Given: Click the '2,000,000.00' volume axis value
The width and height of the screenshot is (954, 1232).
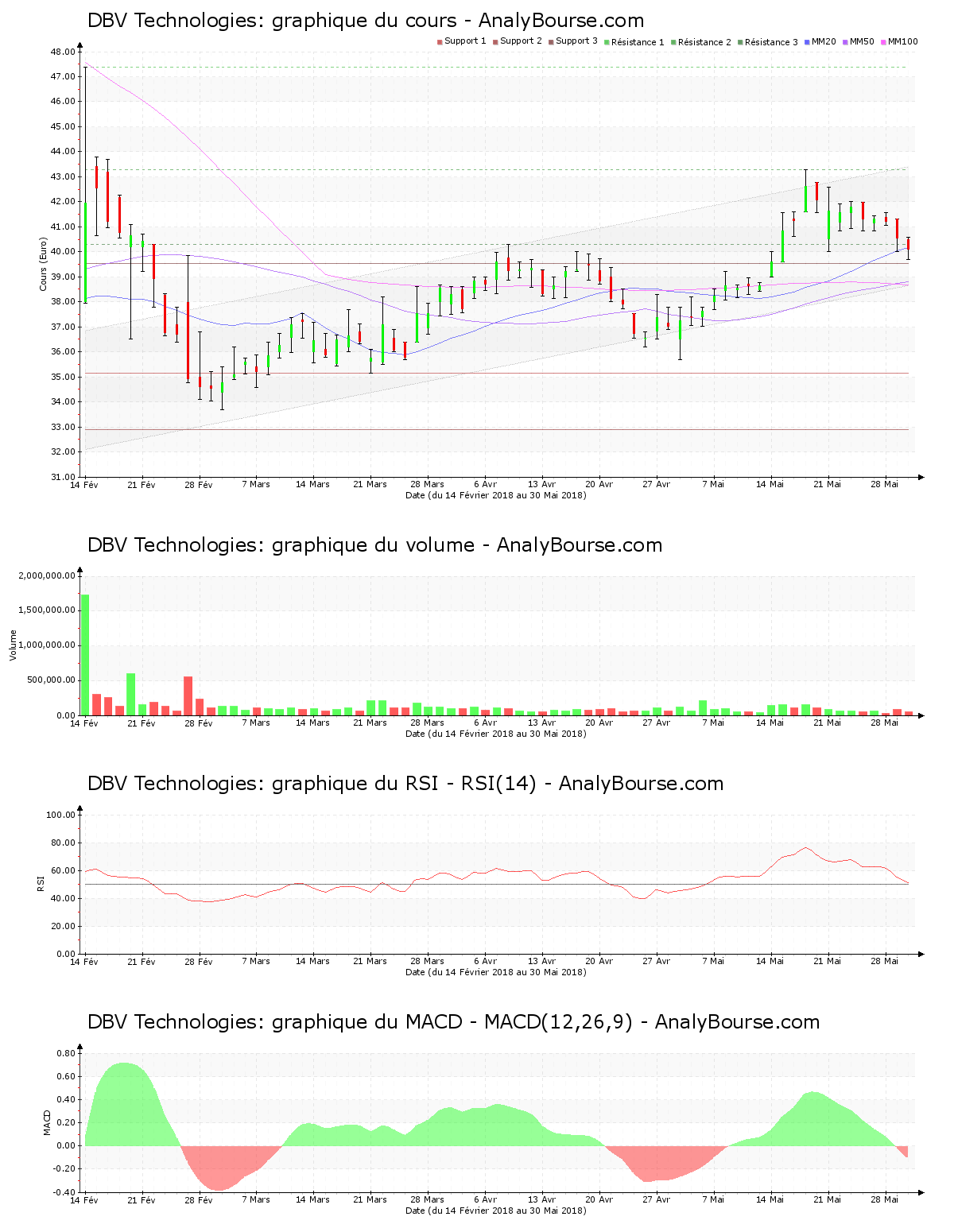Looking at the screenshot, I should point(47,575).
